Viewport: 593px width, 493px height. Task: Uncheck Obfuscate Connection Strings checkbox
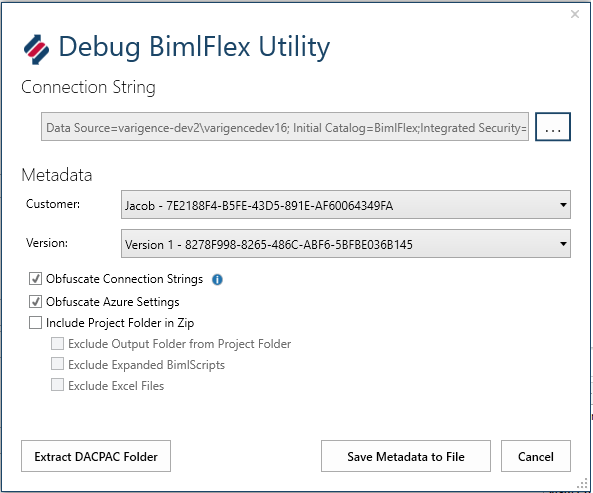[36, 279]
